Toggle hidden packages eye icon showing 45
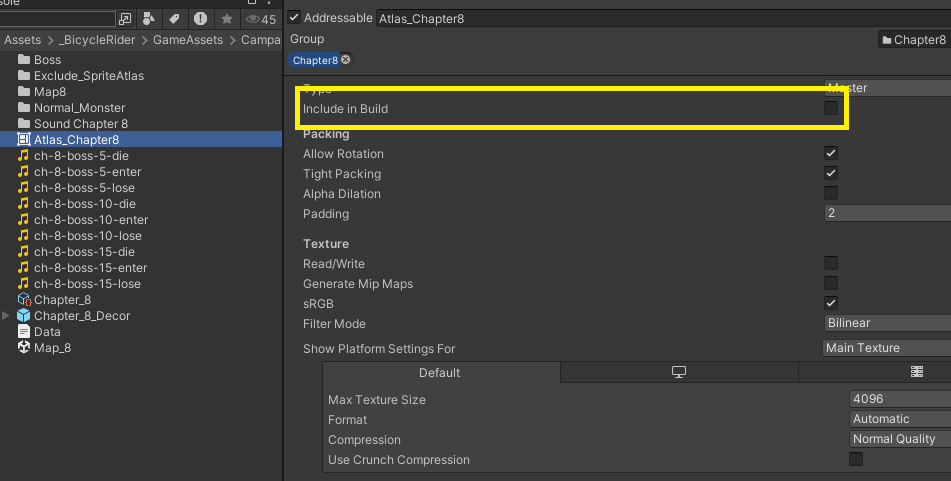951x481 pixels. (261, 19)
